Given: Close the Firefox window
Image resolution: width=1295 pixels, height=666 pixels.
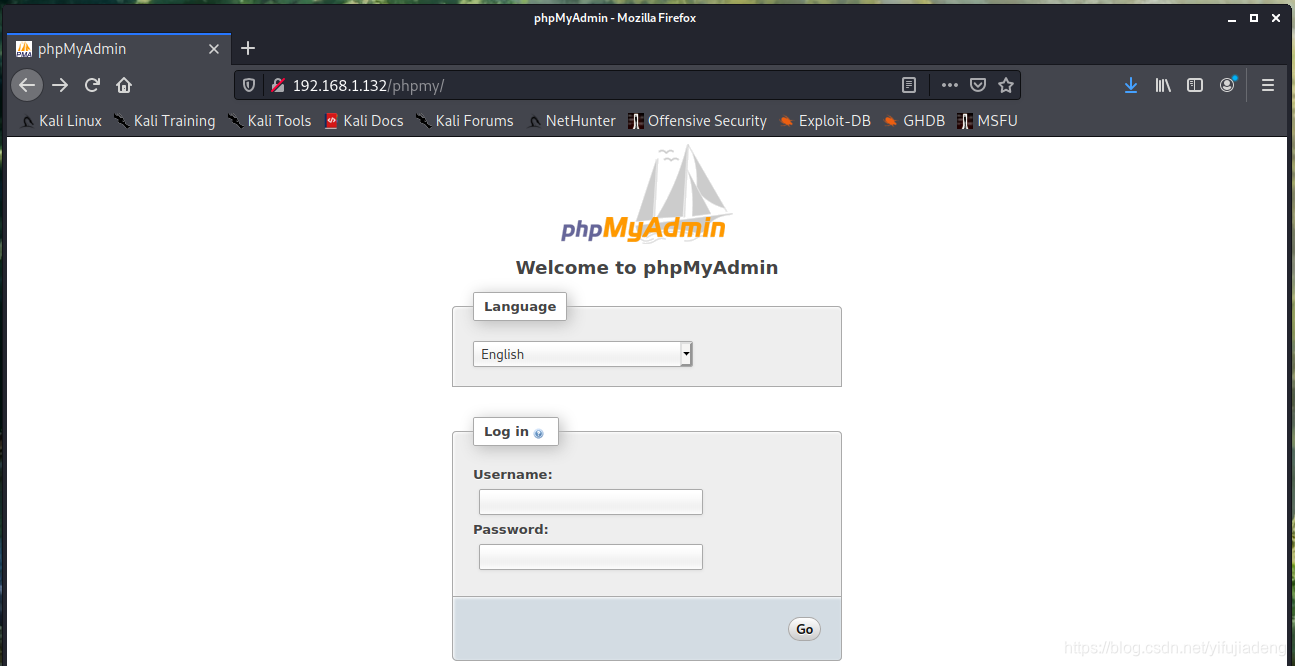Looking at the screenshot, I should (x=1277, y=18).
